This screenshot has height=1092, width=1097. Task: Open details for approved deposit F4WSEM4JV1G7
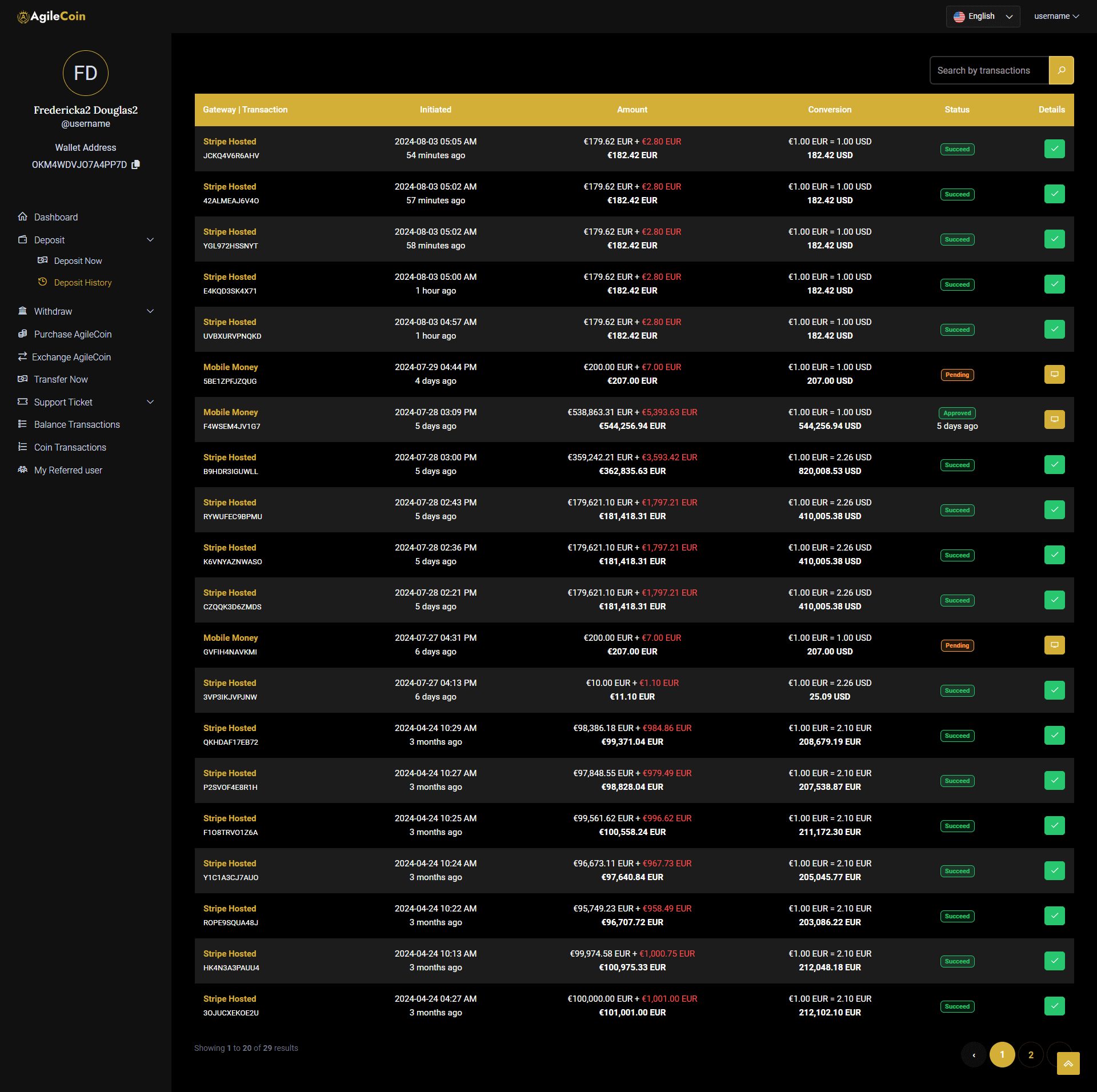click(x=1054, y=419)
